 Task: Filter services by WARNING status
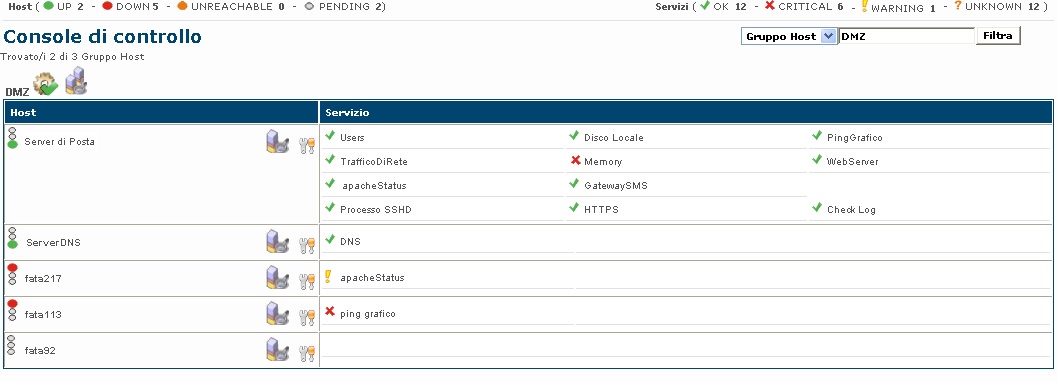[898, 7]
